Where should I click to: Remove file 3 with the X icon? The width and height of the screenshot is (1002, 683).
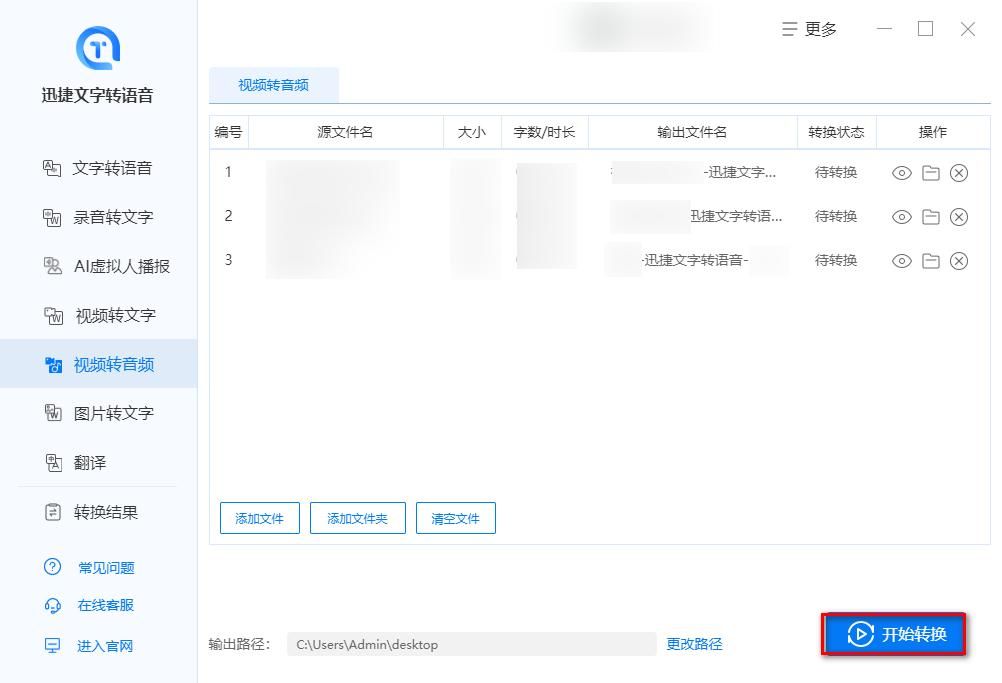click(x=959, y=261)
